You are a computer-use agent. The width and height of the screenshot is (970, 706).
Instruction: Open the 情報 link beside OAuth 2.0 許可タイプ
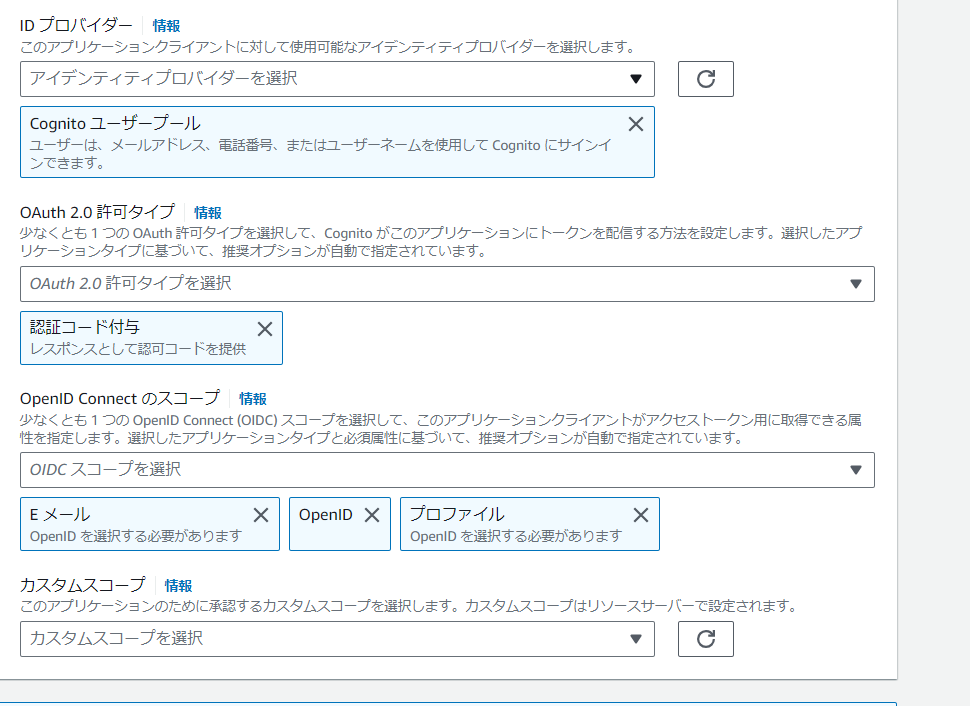(208, 212)
